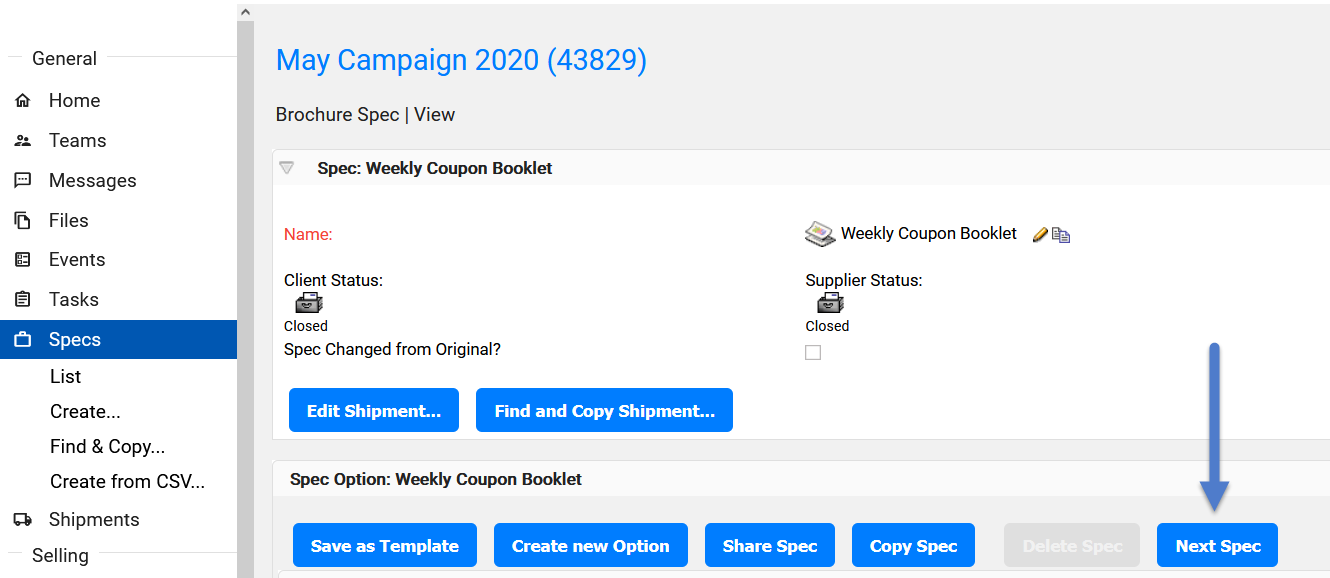The width and height of the screenshot is (1330, 578).
Task: Click the scroll up arrow at the top of the sidebar scrollbar
Action: pos(245,12)
